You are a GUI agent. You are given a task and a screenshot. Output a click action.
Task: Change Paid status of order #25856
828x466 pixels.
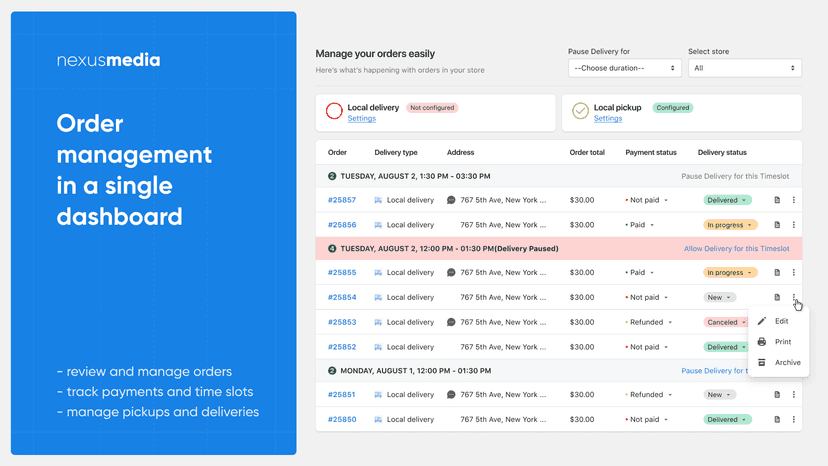click(x=639, y=225)
